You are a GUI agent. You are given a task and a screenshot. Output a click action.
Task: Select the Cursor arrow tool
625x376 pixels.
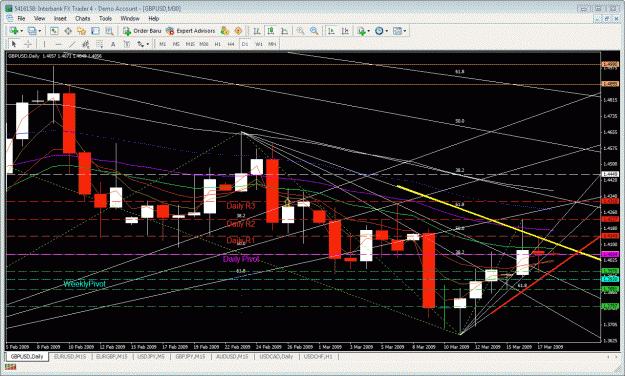tap(14, 44)
